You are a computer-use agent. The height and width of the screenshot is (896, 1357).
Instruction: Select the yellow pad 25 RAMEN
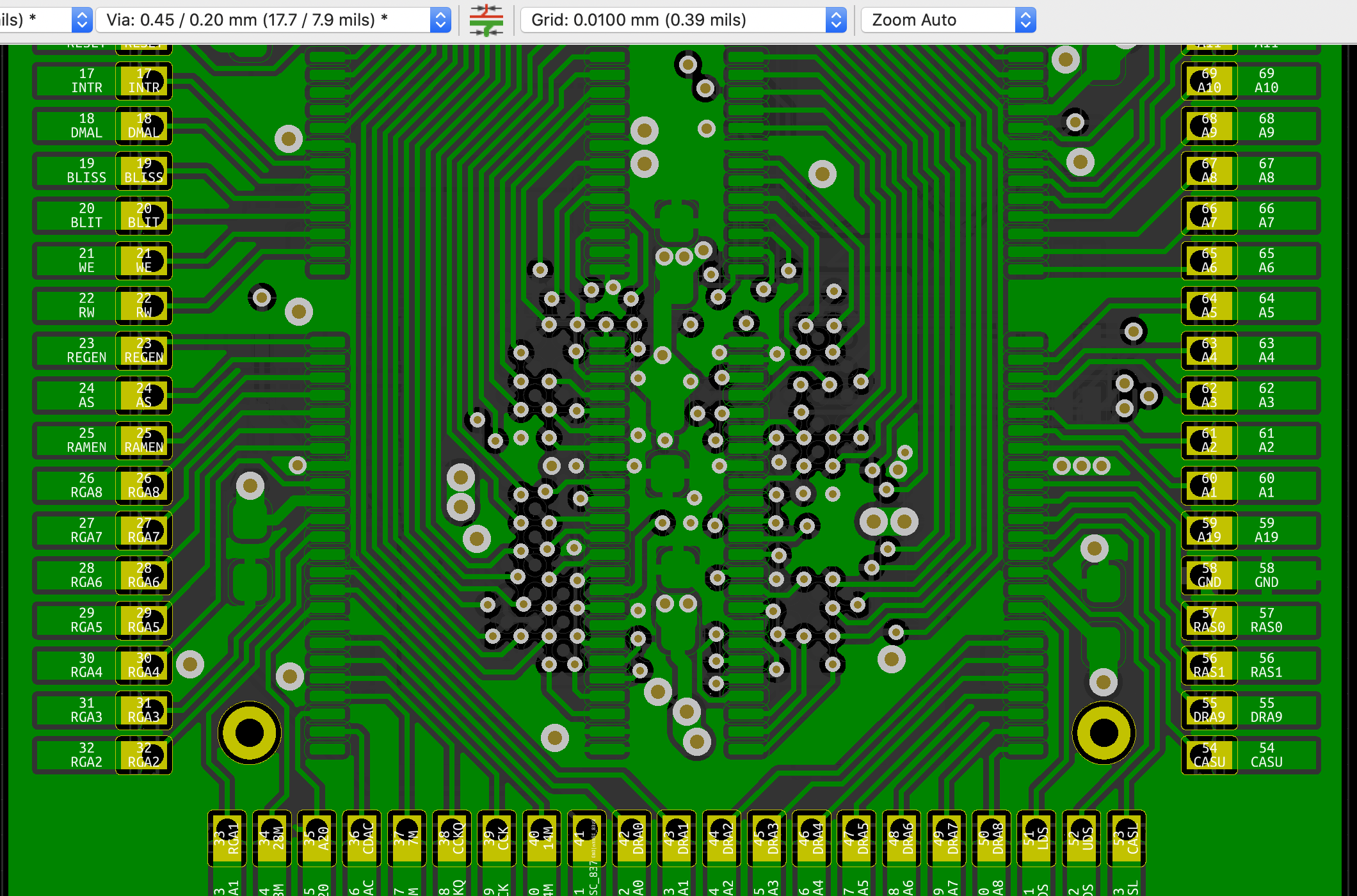tap(144, 440)
